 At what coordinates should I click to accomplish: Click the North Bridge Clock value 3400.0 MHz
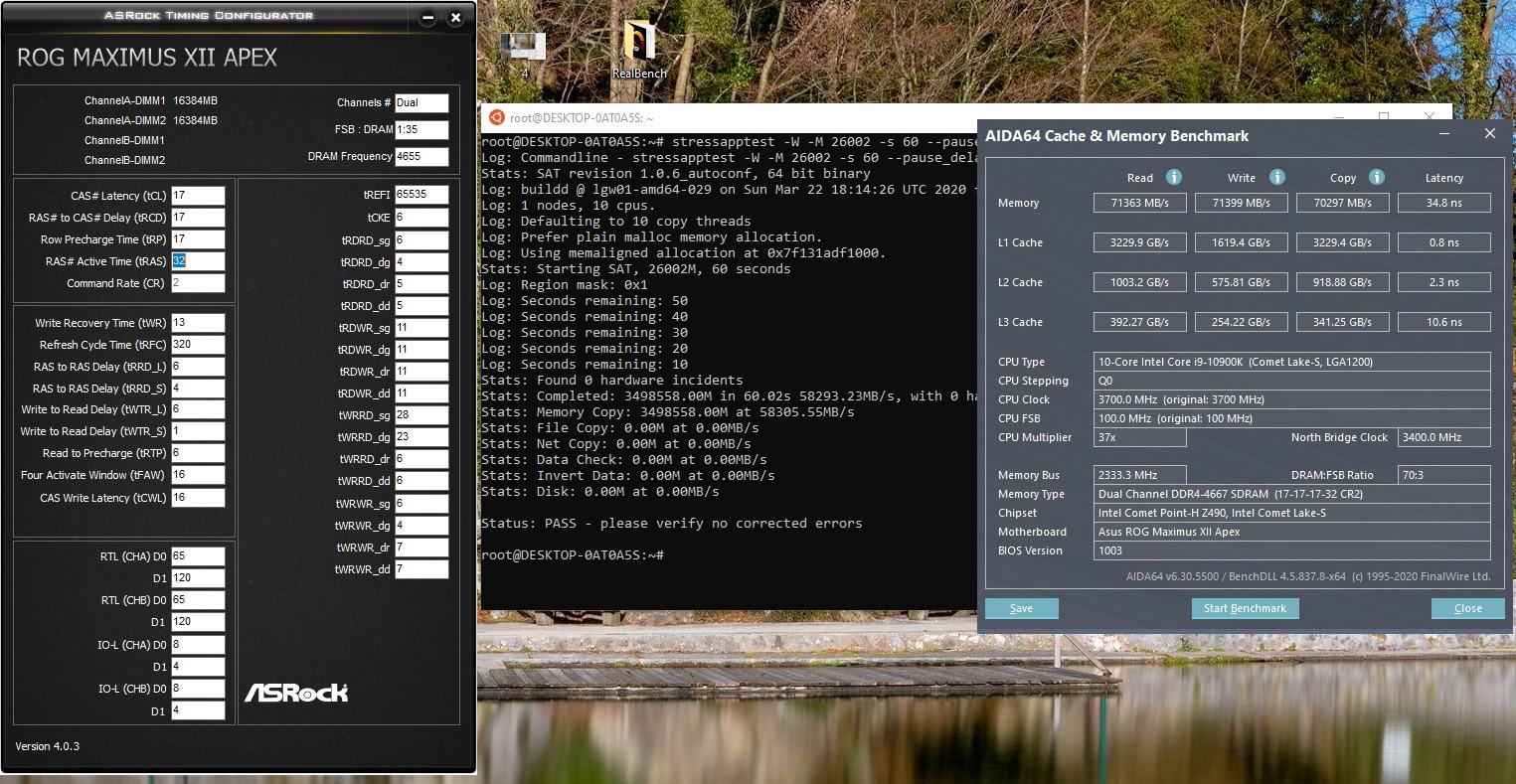1444,437
